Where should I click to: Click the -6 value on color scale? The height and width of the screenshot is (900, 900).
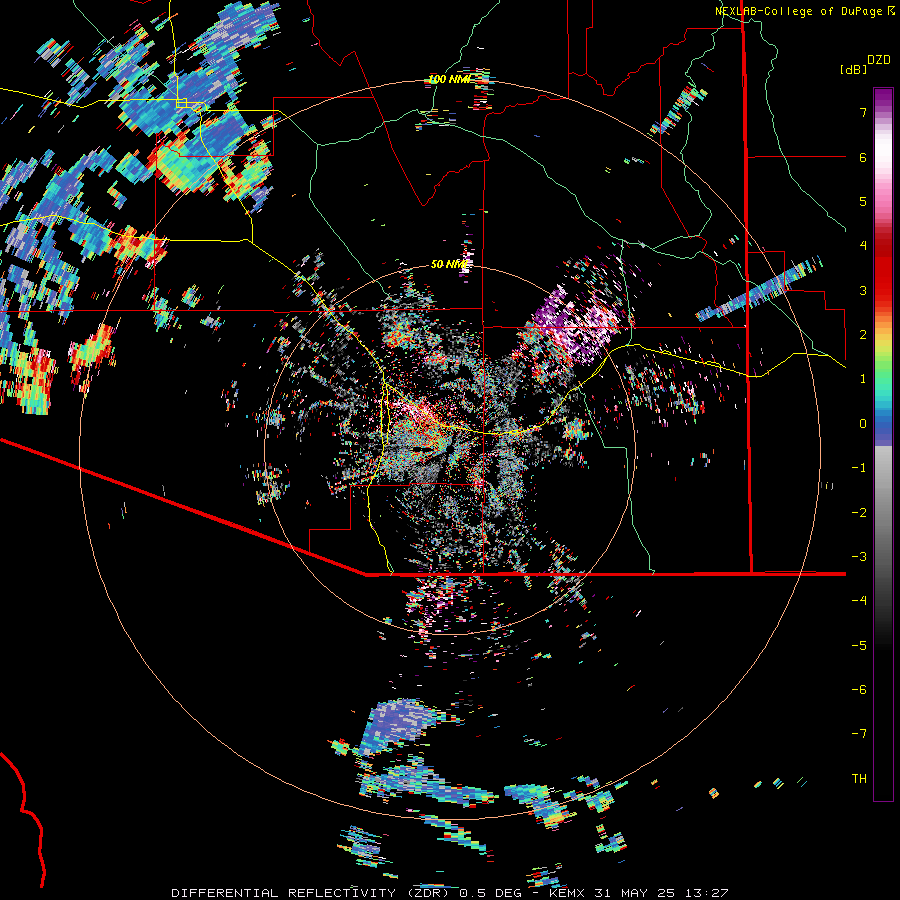point(859,690)
